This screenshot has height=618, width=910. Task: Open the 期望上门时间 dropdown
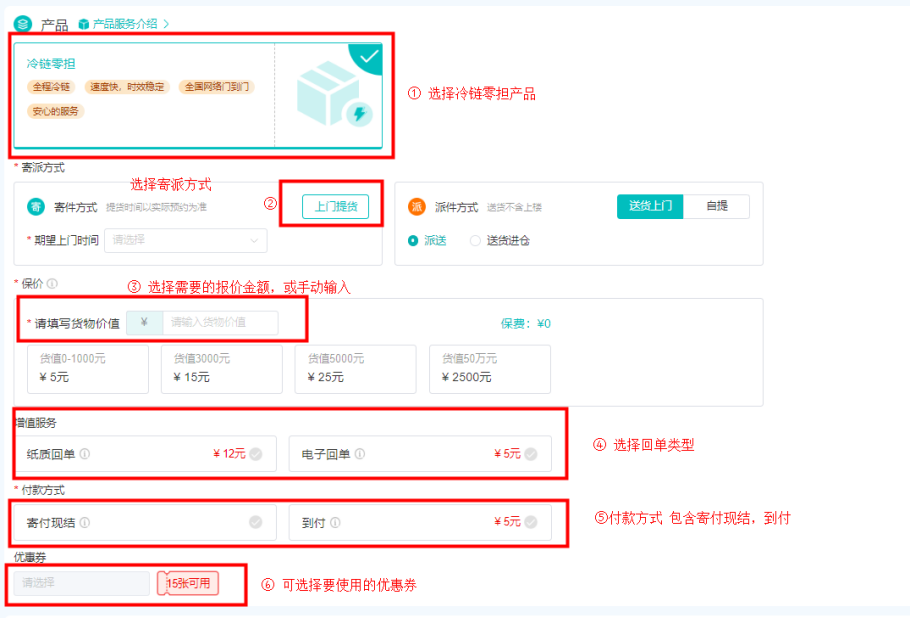[186, 240]
